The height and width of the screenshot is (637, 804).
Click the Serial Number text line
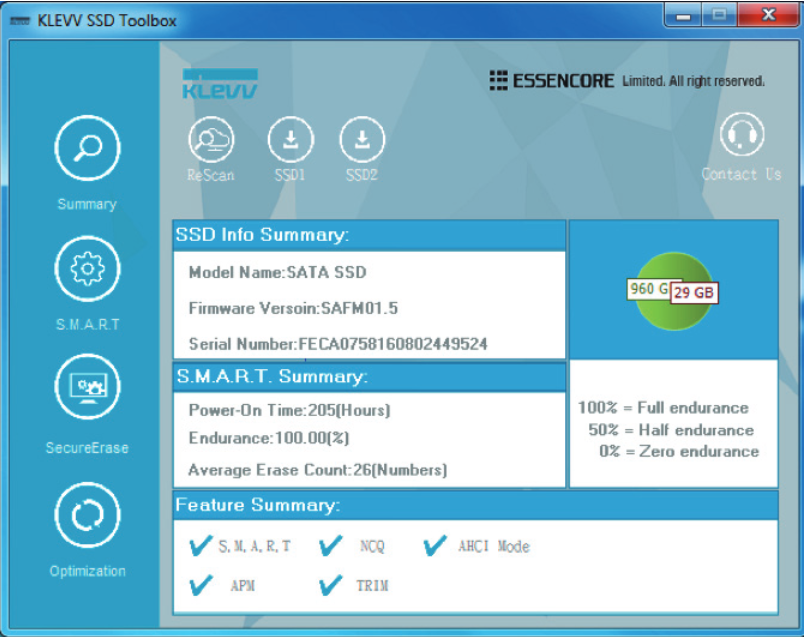pos(338,344)
